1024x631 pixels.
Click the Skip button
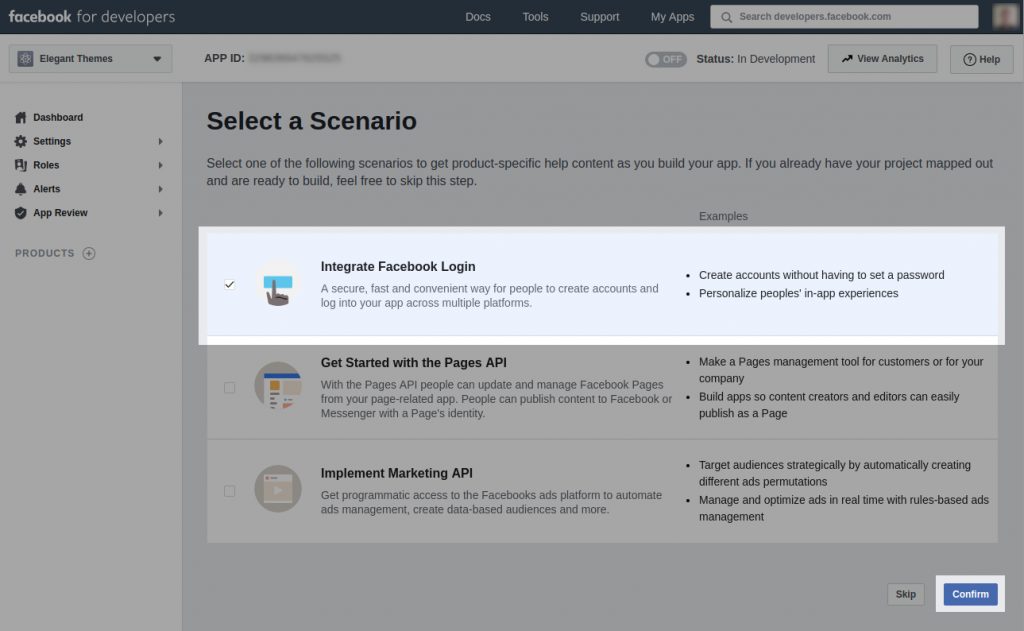[x=905, y=594]
